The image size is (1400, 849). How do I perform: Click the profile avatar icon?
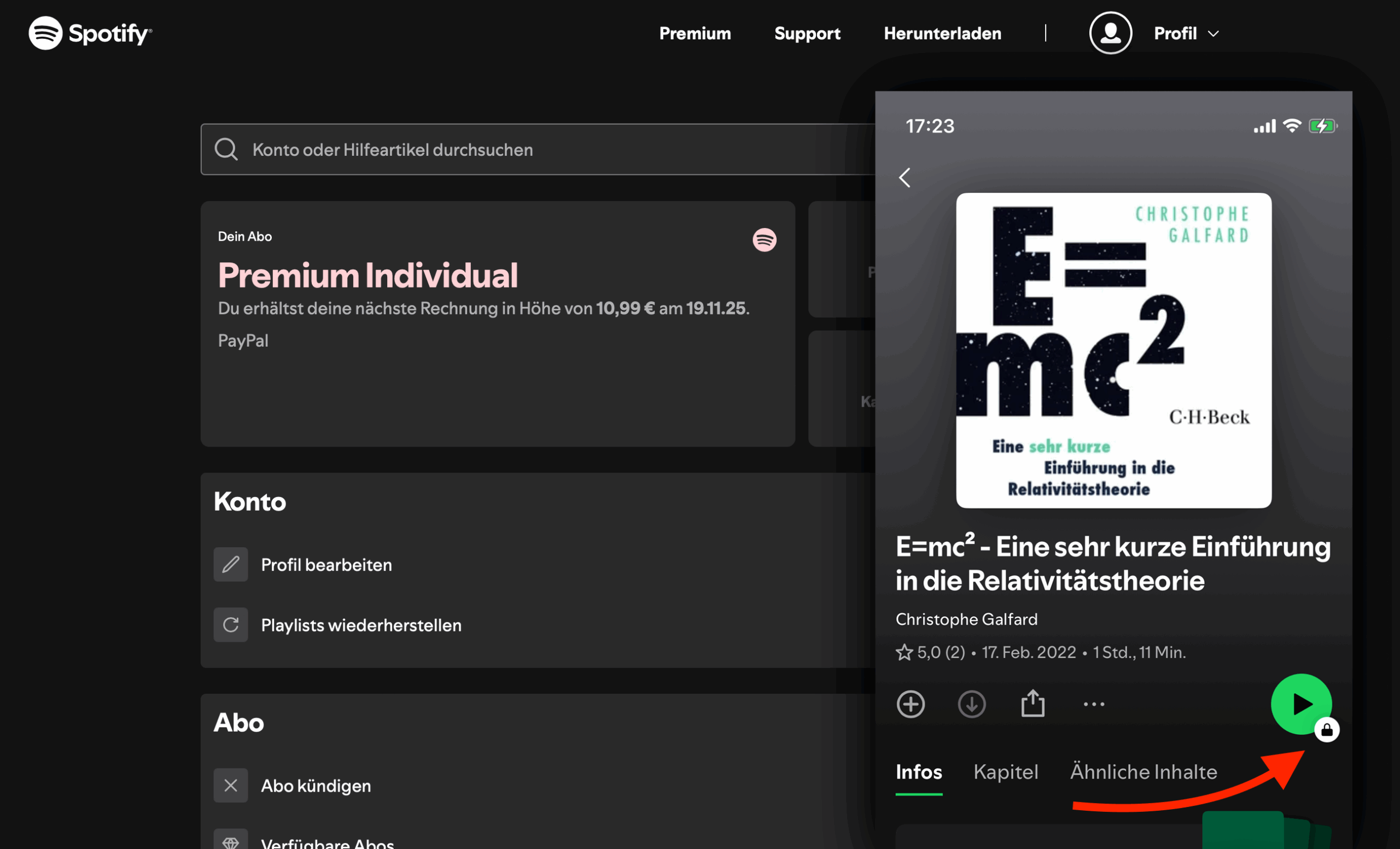point(1110,33)
